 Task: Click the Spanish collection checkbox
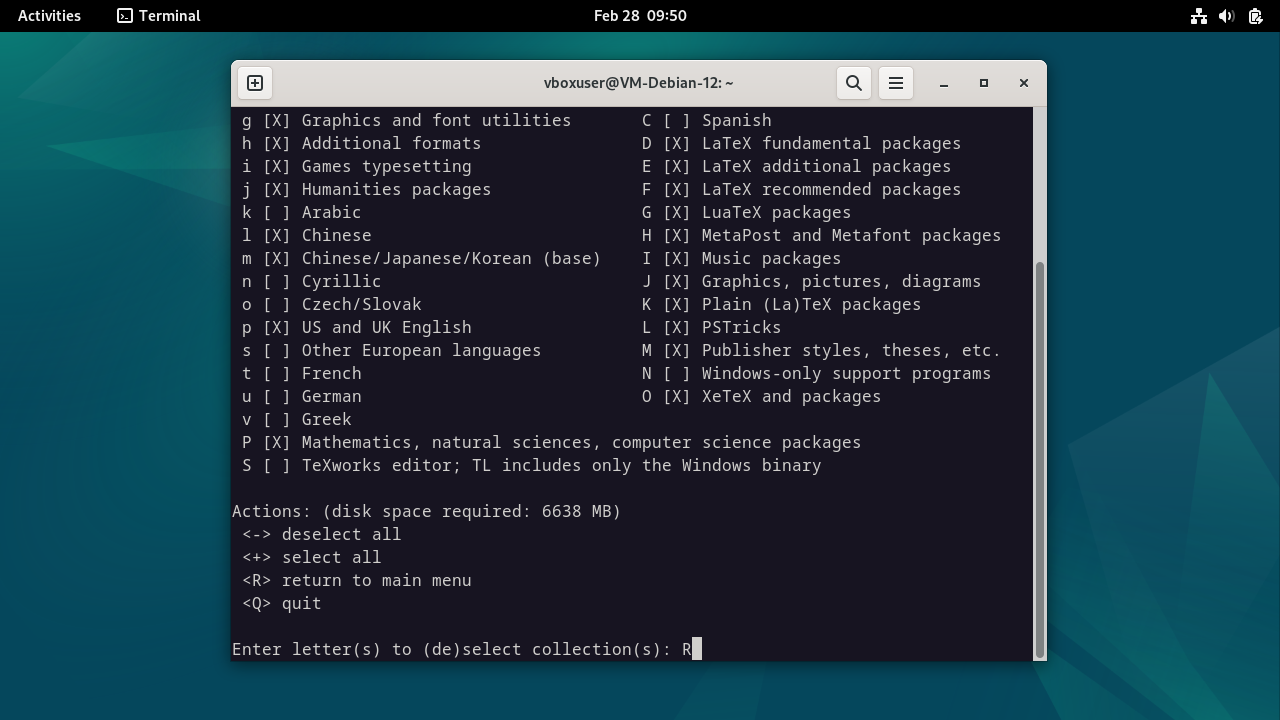pos(676,120)
